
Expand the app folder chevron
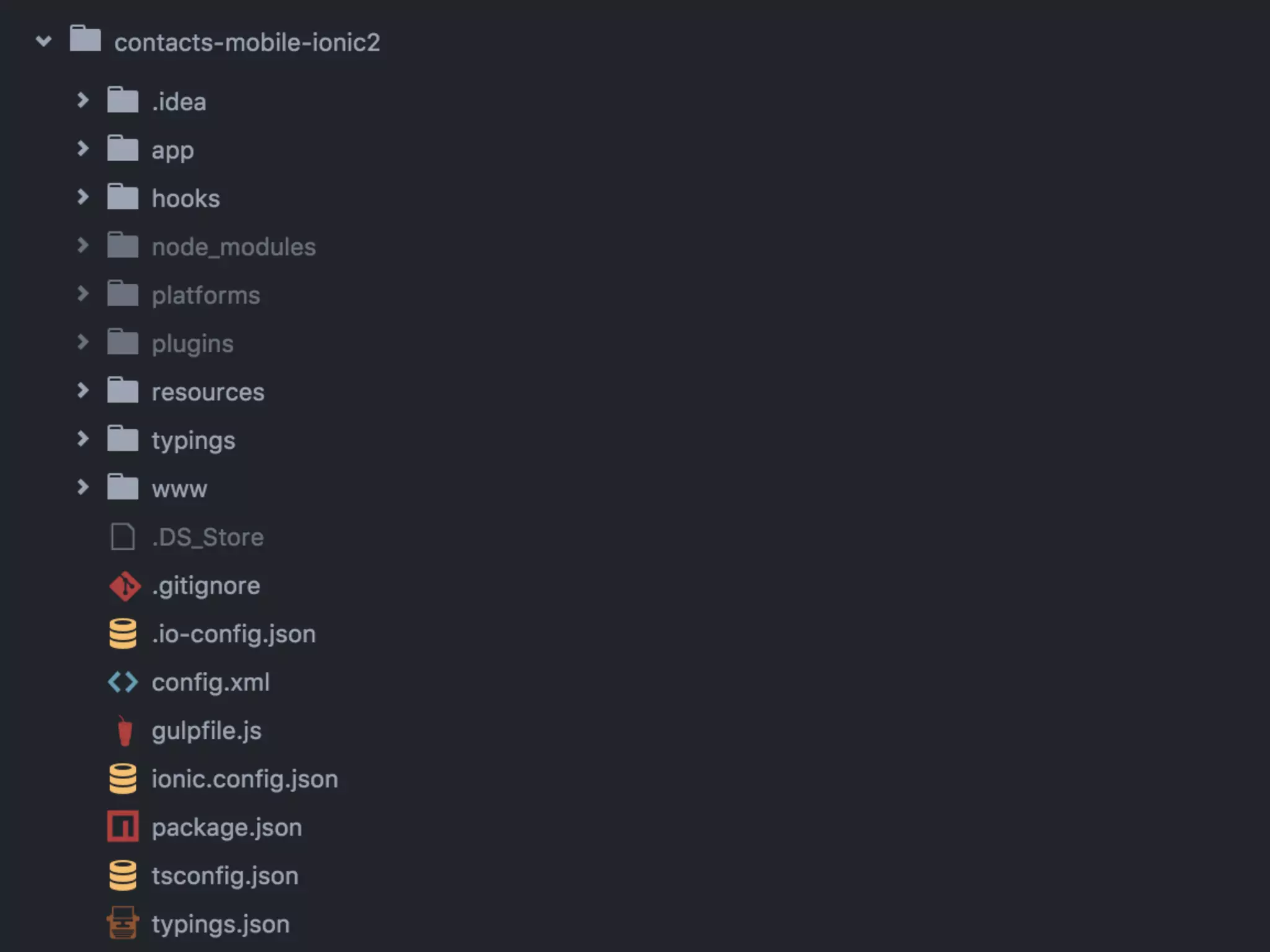82,148
